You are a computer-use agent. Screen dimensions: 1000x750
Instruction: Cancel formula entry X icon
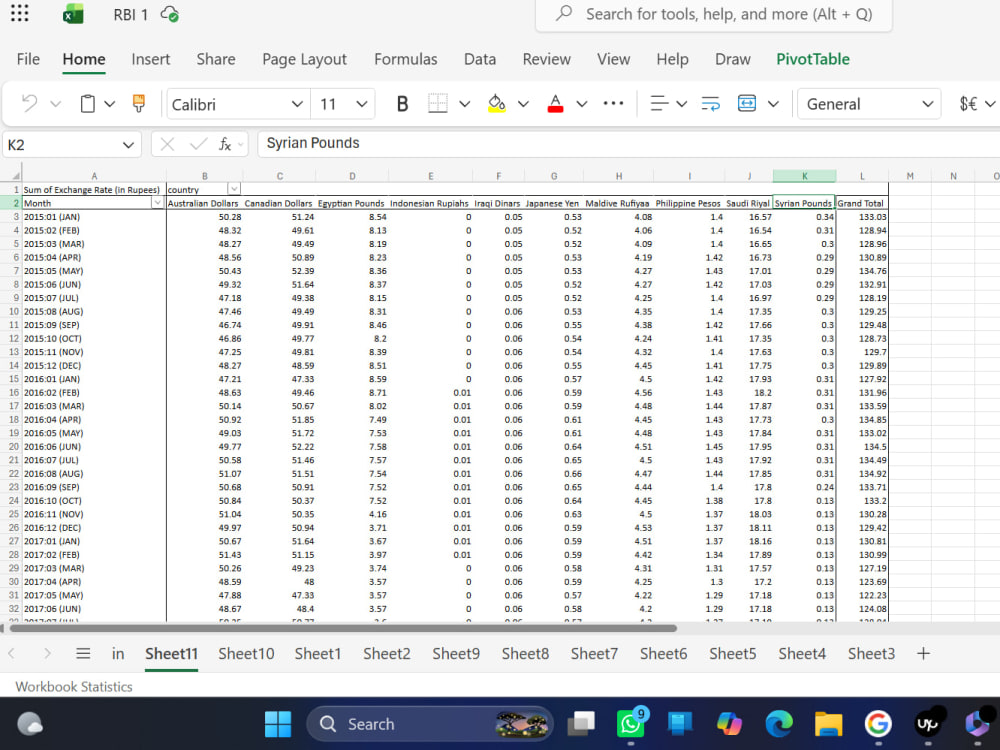(x=167, y=144)
